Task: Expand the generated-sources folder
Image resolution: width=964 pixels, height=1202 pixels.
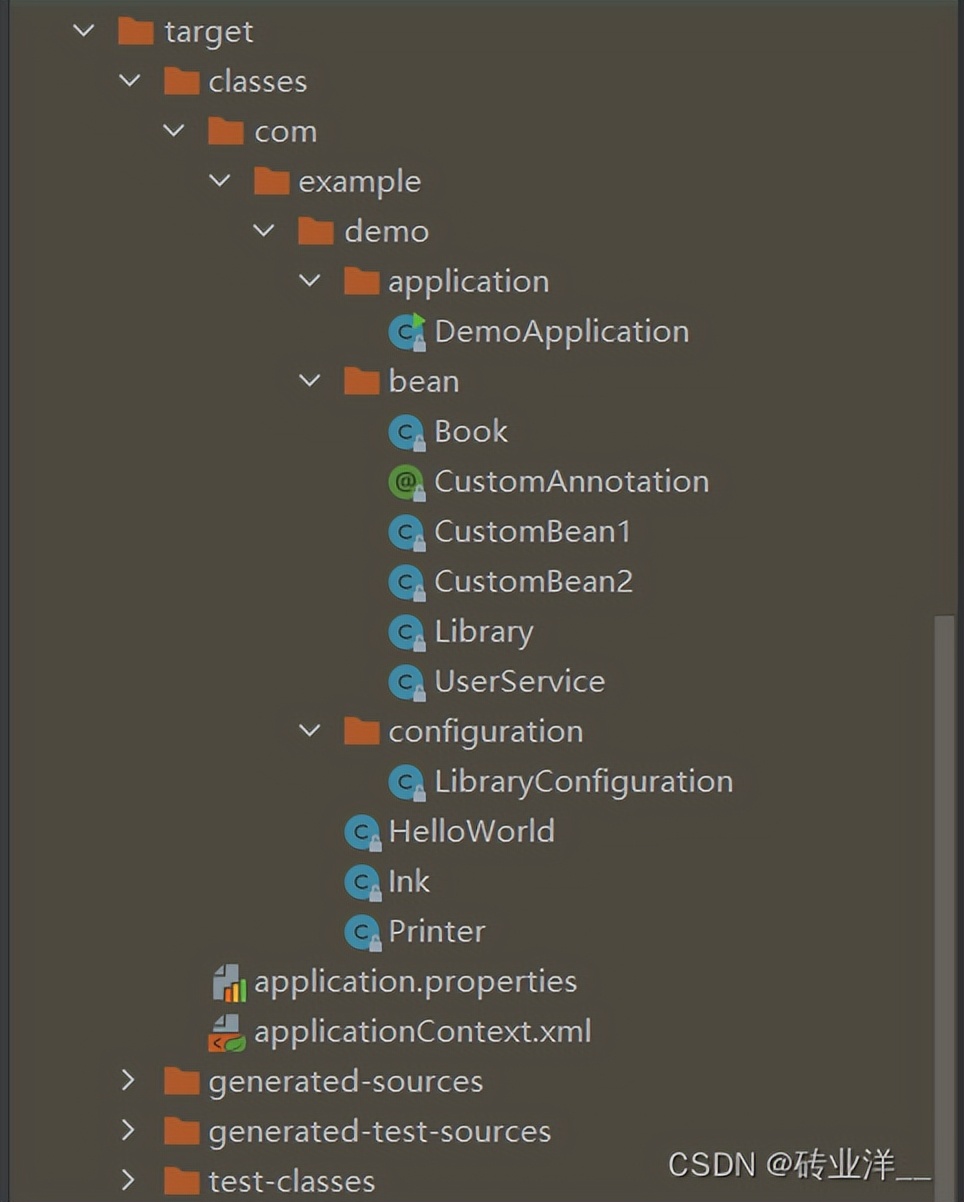Action: tap(127, 1081)
